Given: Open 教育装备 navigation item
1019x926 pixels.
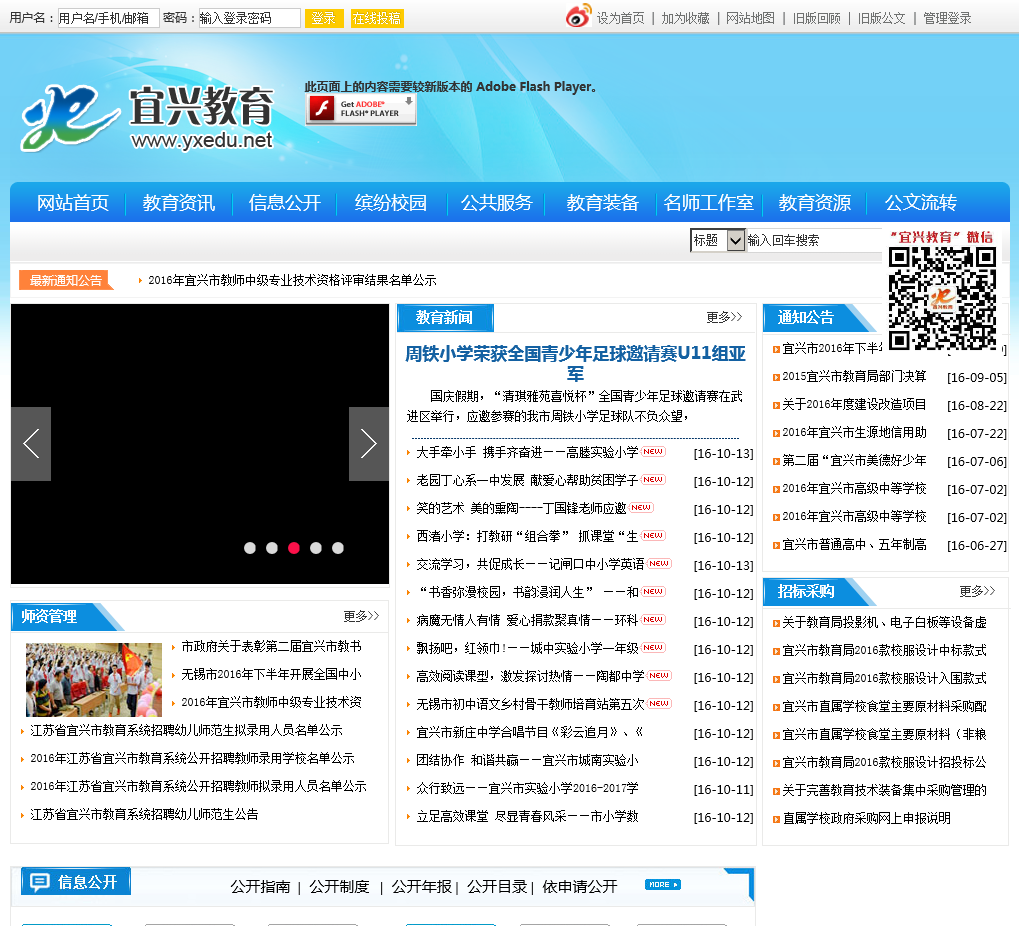Looking at the screenshot, I should [x=602, y=203].
